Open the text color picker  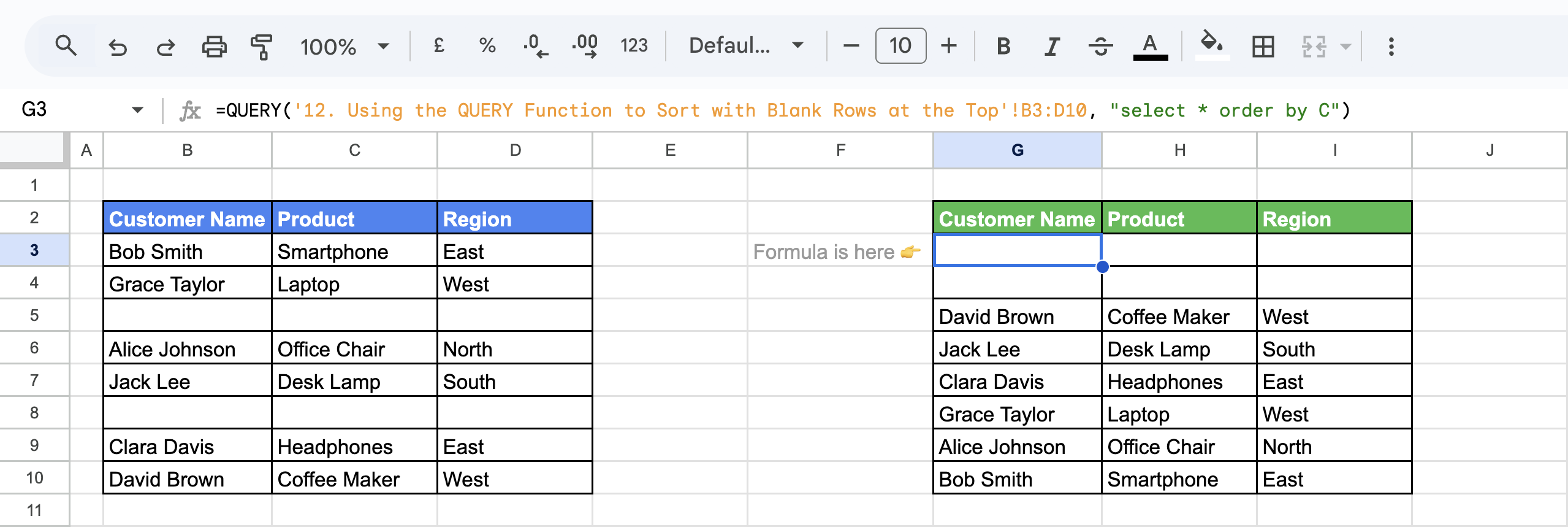(1150, 47)
